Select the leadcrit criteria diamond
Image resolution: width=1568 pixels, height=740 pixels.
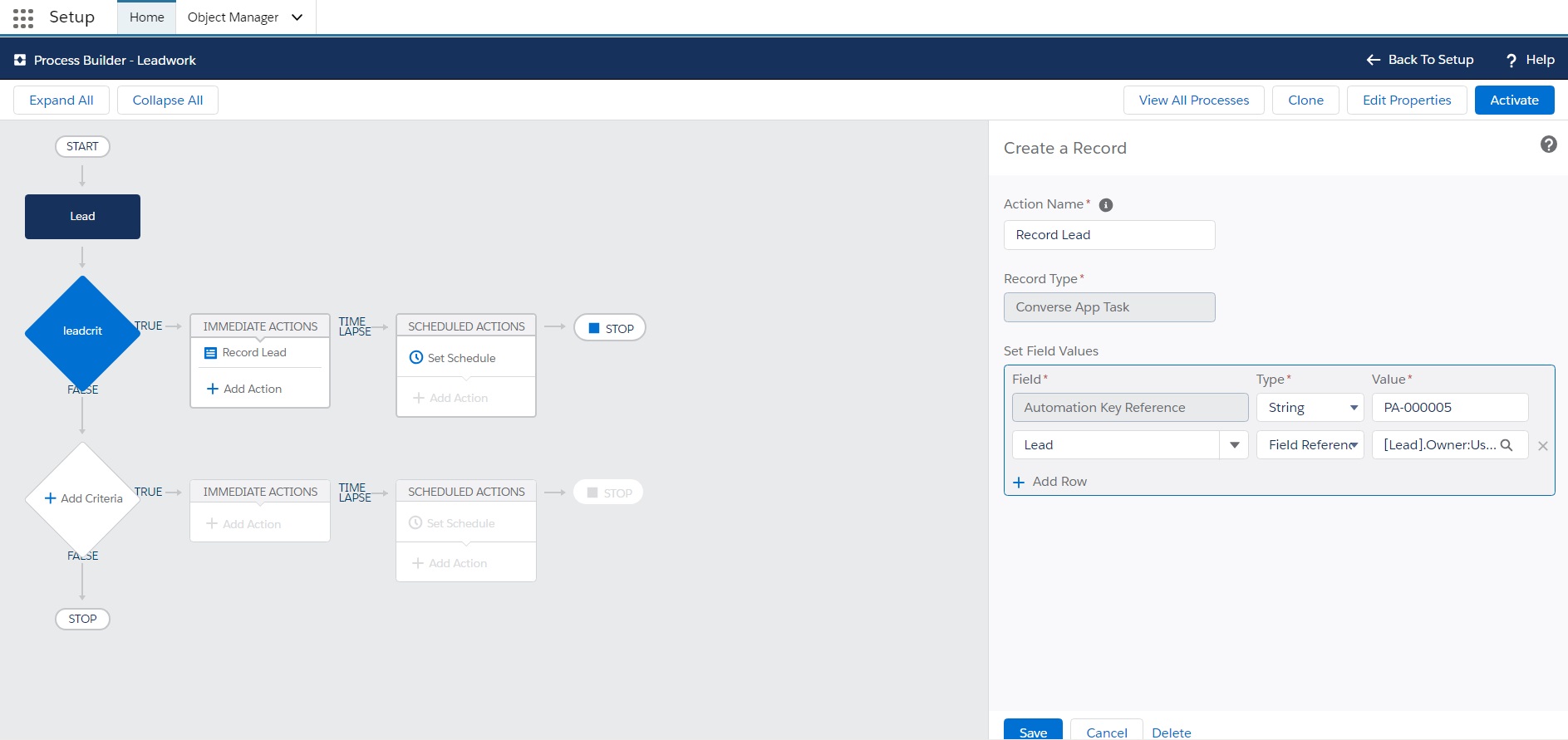pos(82,331)
